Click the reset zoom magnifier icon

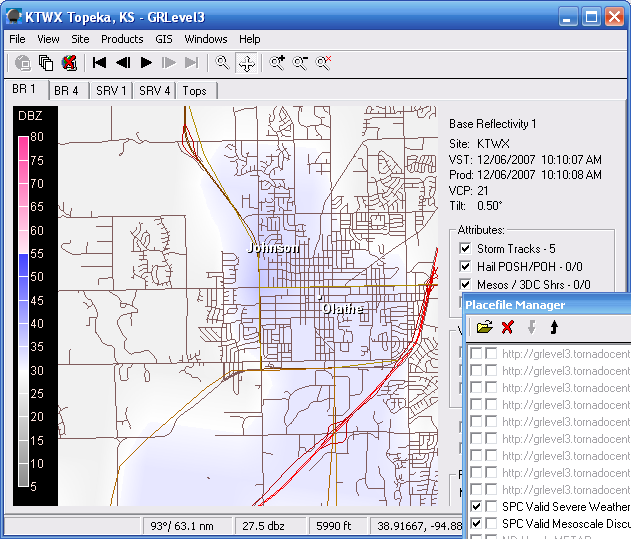324,63
